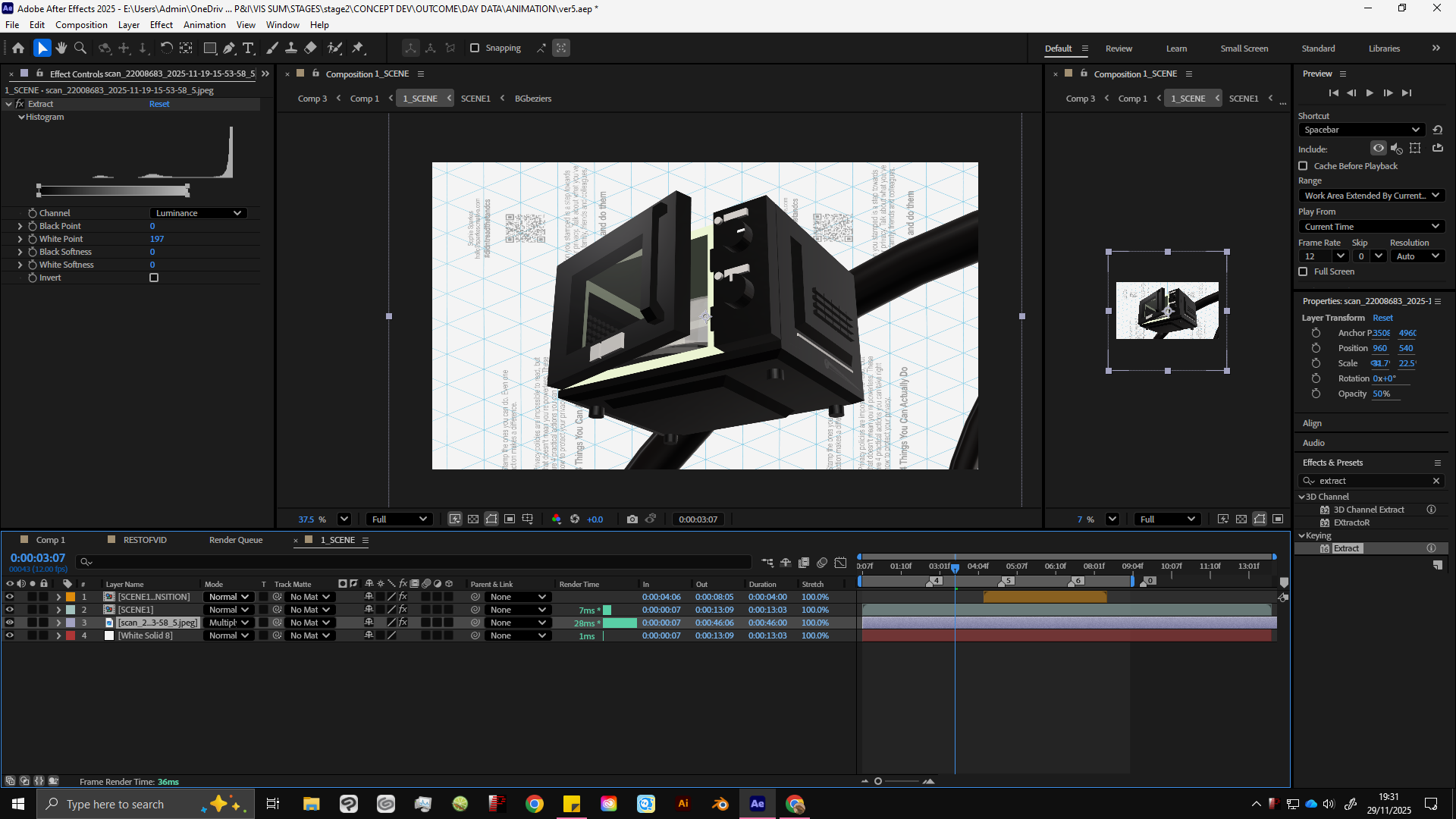Screen dimensions: 1456x819
Task: Click the Motion Blur enable icon in timeline
Action: pos(822,563)
